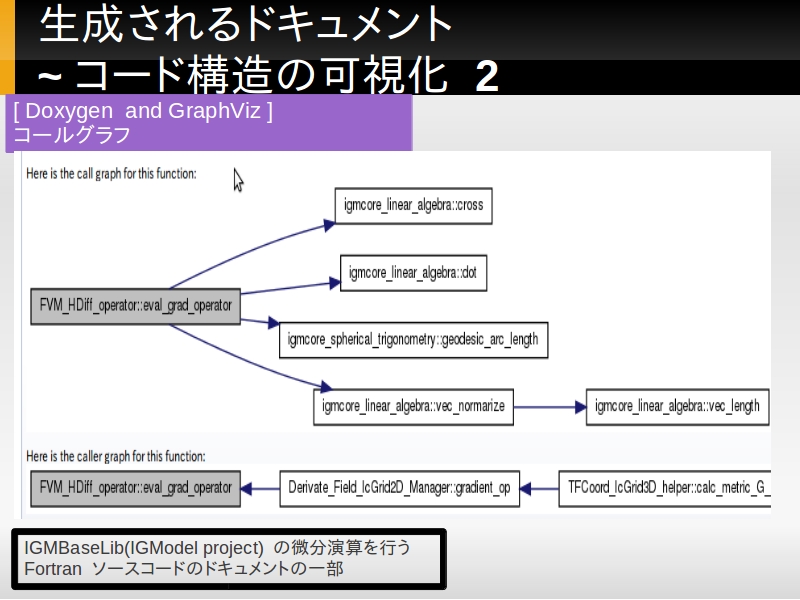Click the igmcore_linear_algebra::cross node

(x=413, y=205)
